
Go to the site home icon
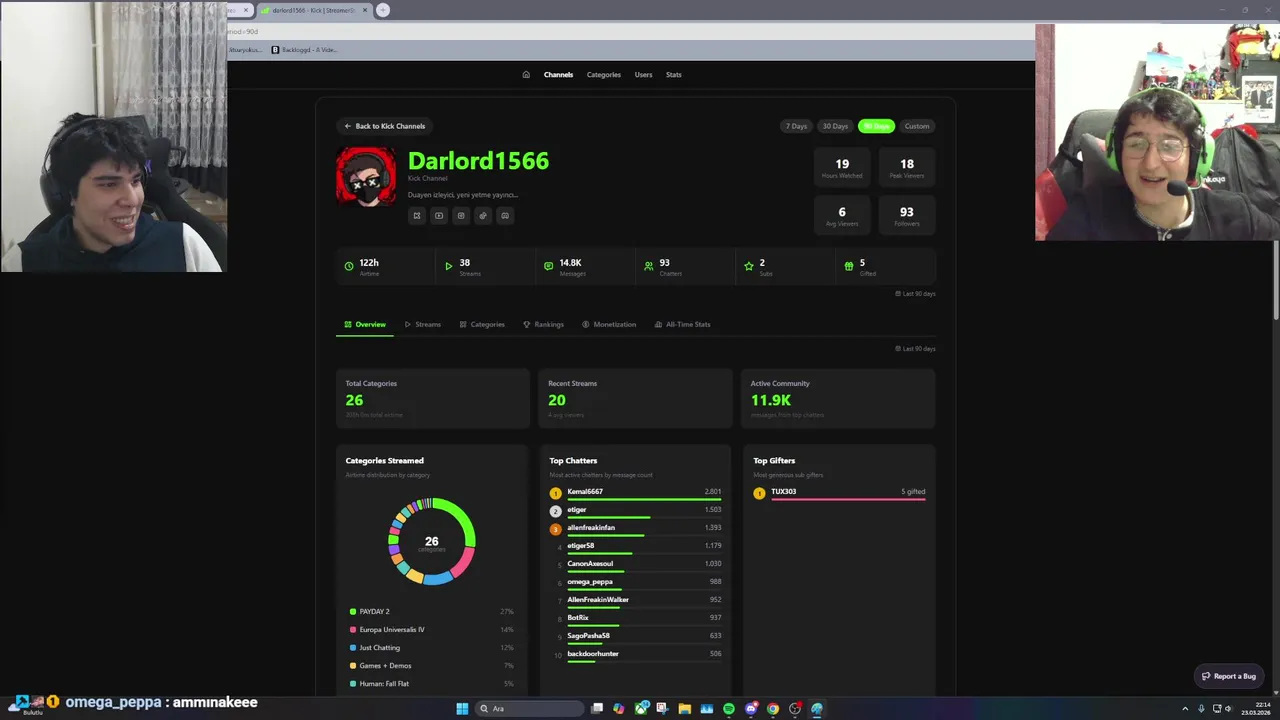pyautogui.click(x=526, y=74)
